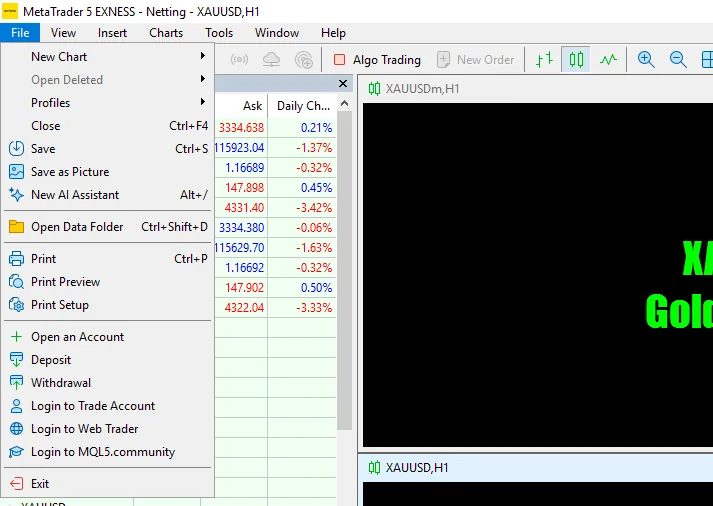Click the tile windows grid icon
The height and width of the screenshot is (506, 713).
click(707, 60)
